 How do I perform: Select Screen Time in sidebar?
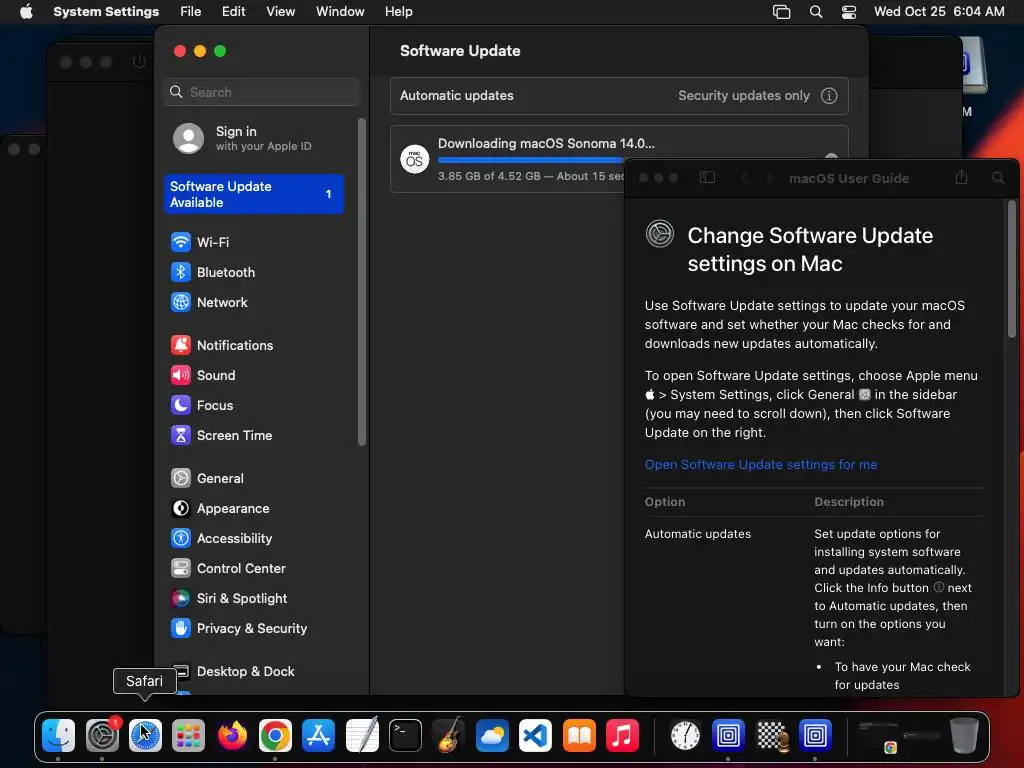[221, 436]
